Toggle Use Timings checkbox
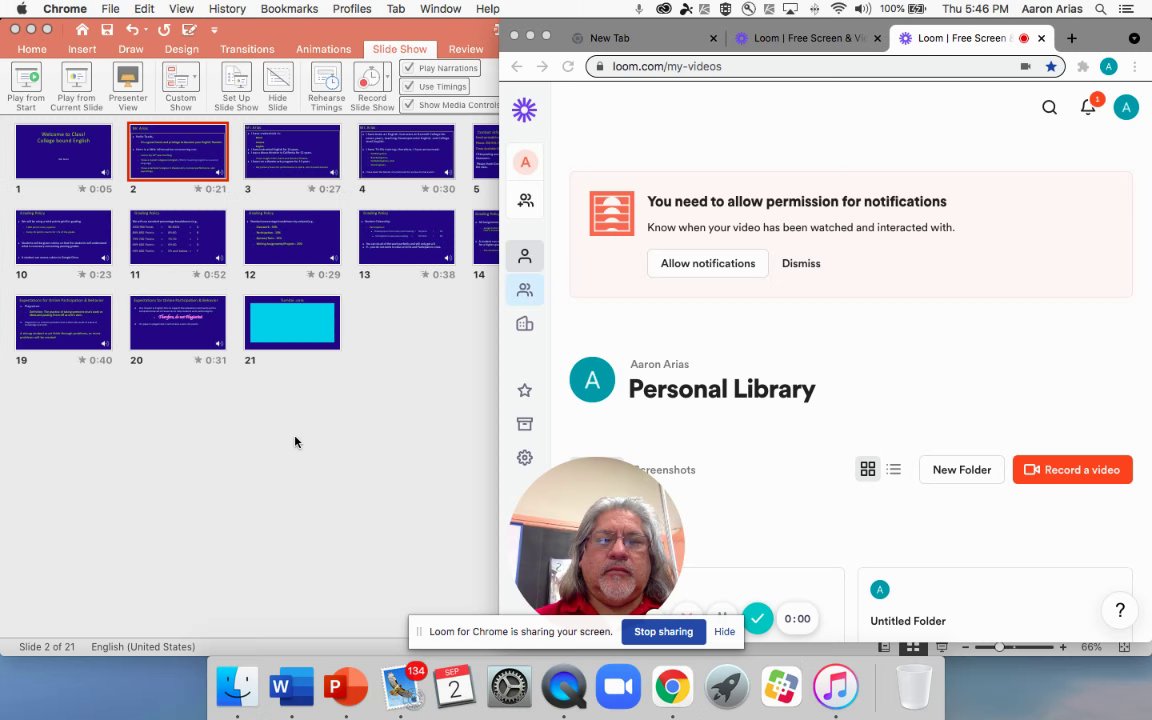 409,86
